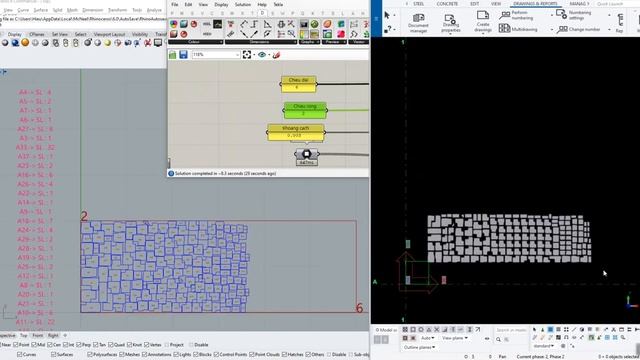This screenshot has width=640, height=360.
Task: Click Zoom Extents icon on Grasshopper canvas toolbar
Action: coord(247,55)
